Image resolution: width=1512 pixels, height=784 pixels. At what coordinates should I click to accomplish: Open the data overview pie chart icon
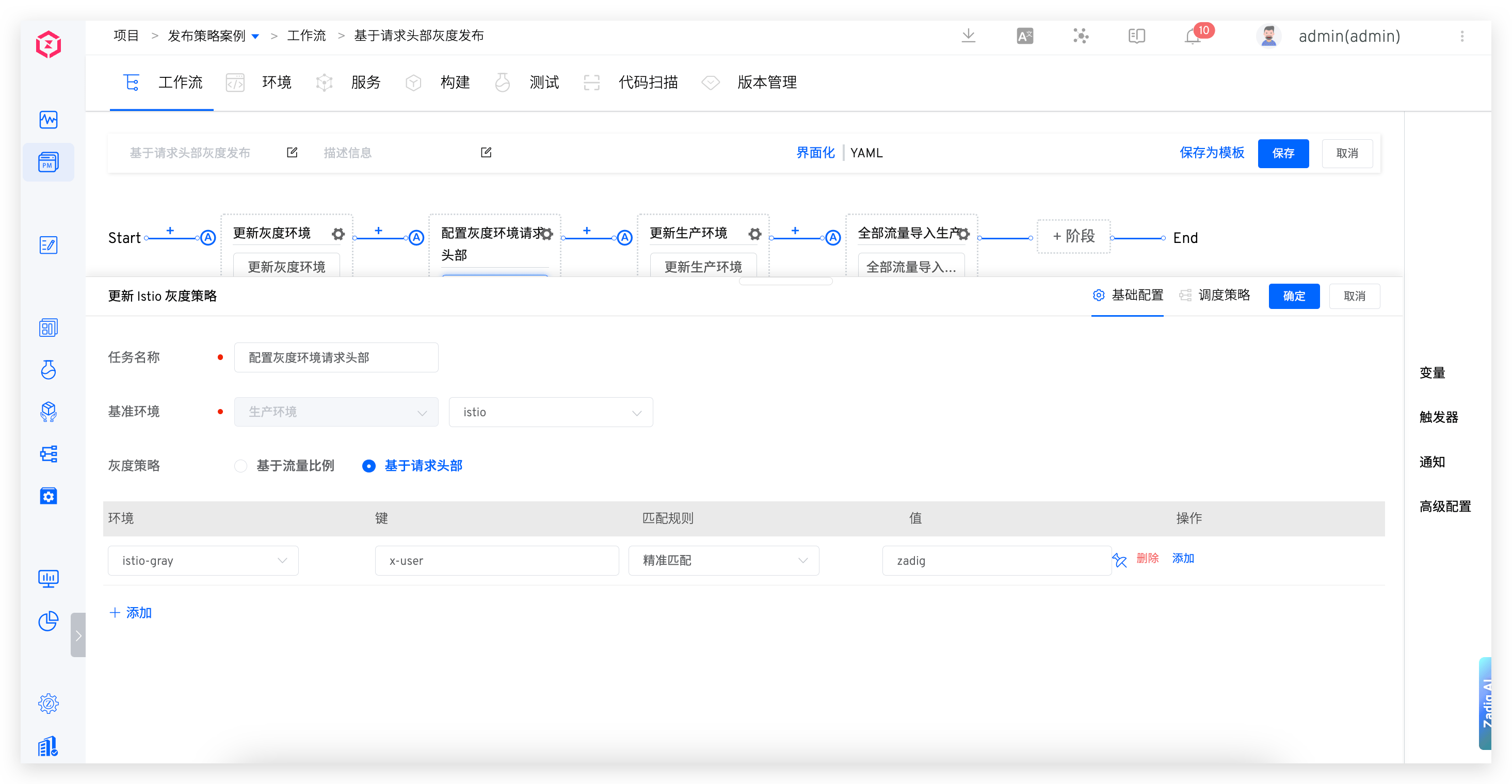click(x=48, y=621)
